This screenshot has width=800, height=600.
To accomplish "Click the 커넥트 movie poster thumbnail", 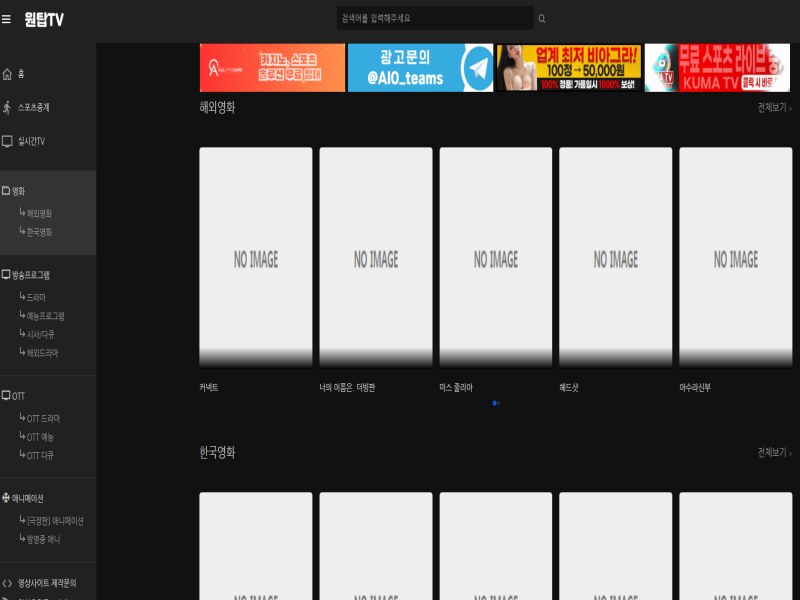I will [x=255, y=258].
